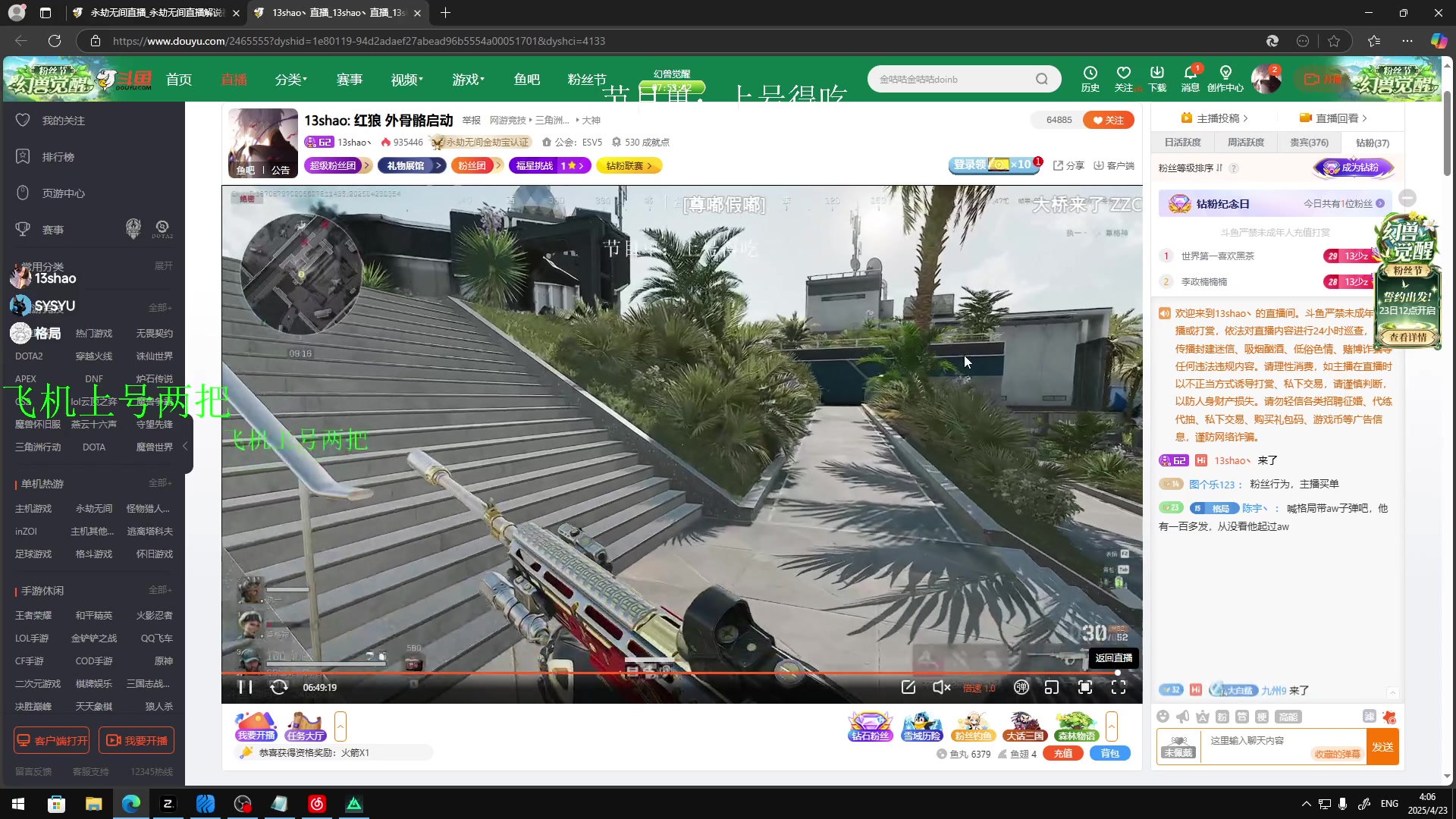Expand the chat scroll-up chevron
This screenshot has height=819, width=1456.
[1392, 692]
